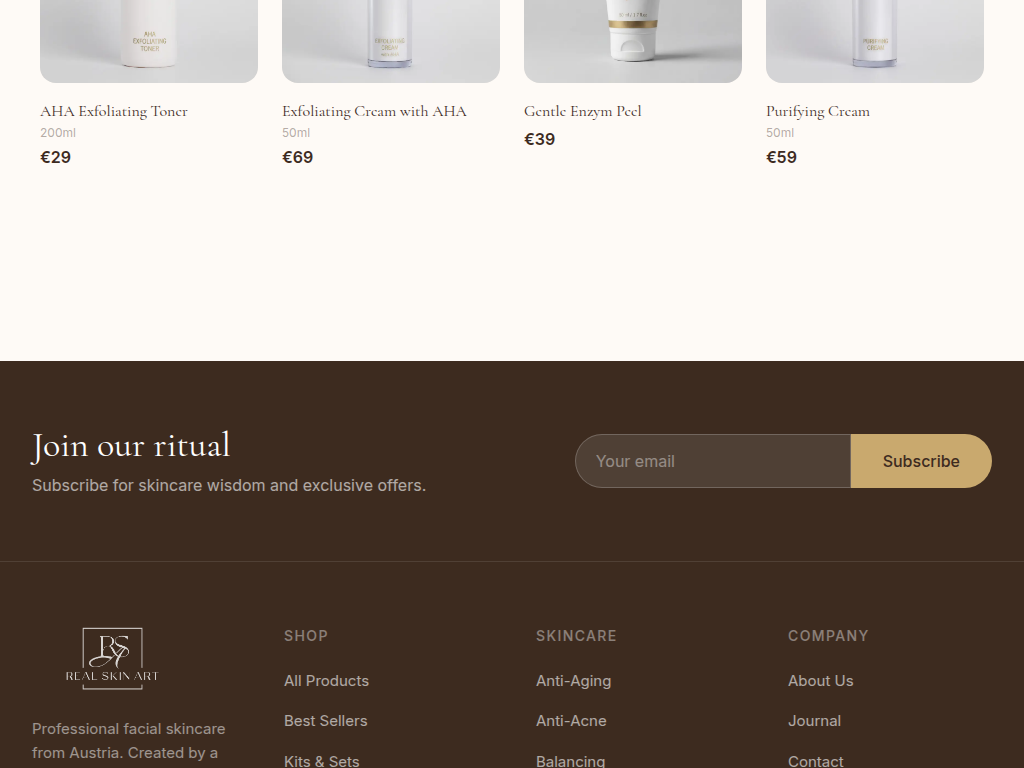
Task: Click the Real Skin Art footer logo
Action: point(112,658)
